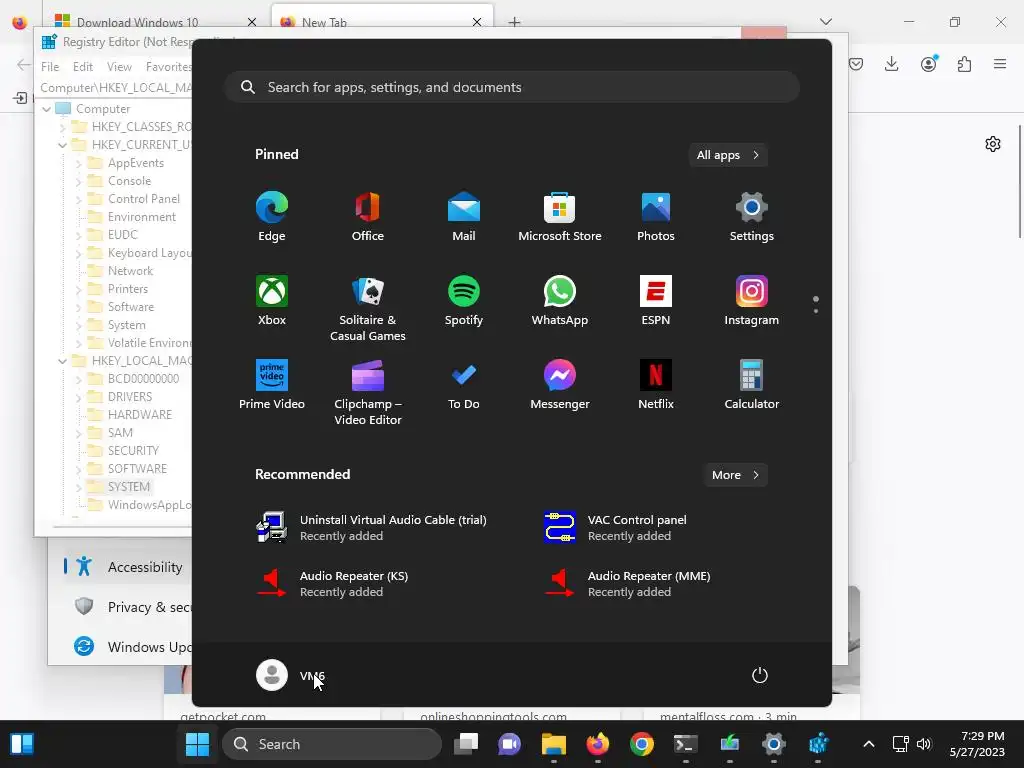Viewport: 1024px width, 768px height.
Task: Open All apps list
Action: tap(728, 155)
